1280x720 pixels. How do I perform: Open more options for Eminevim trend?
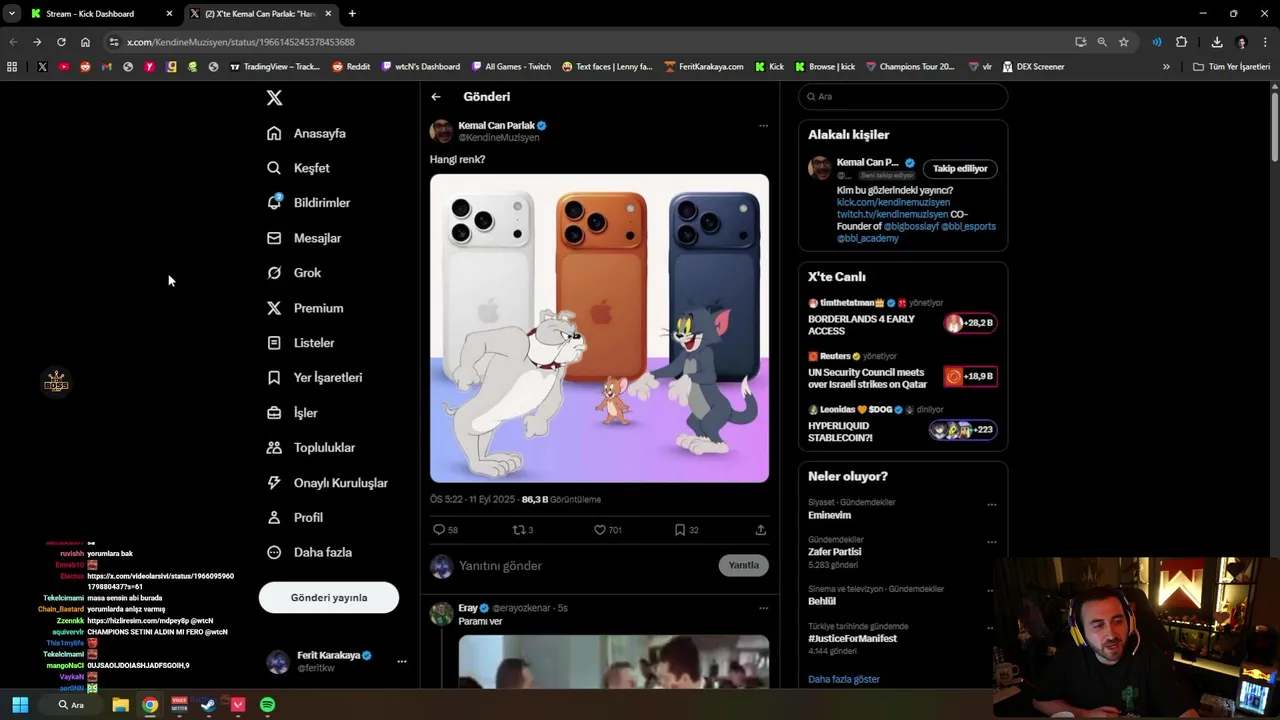point(992,505)
